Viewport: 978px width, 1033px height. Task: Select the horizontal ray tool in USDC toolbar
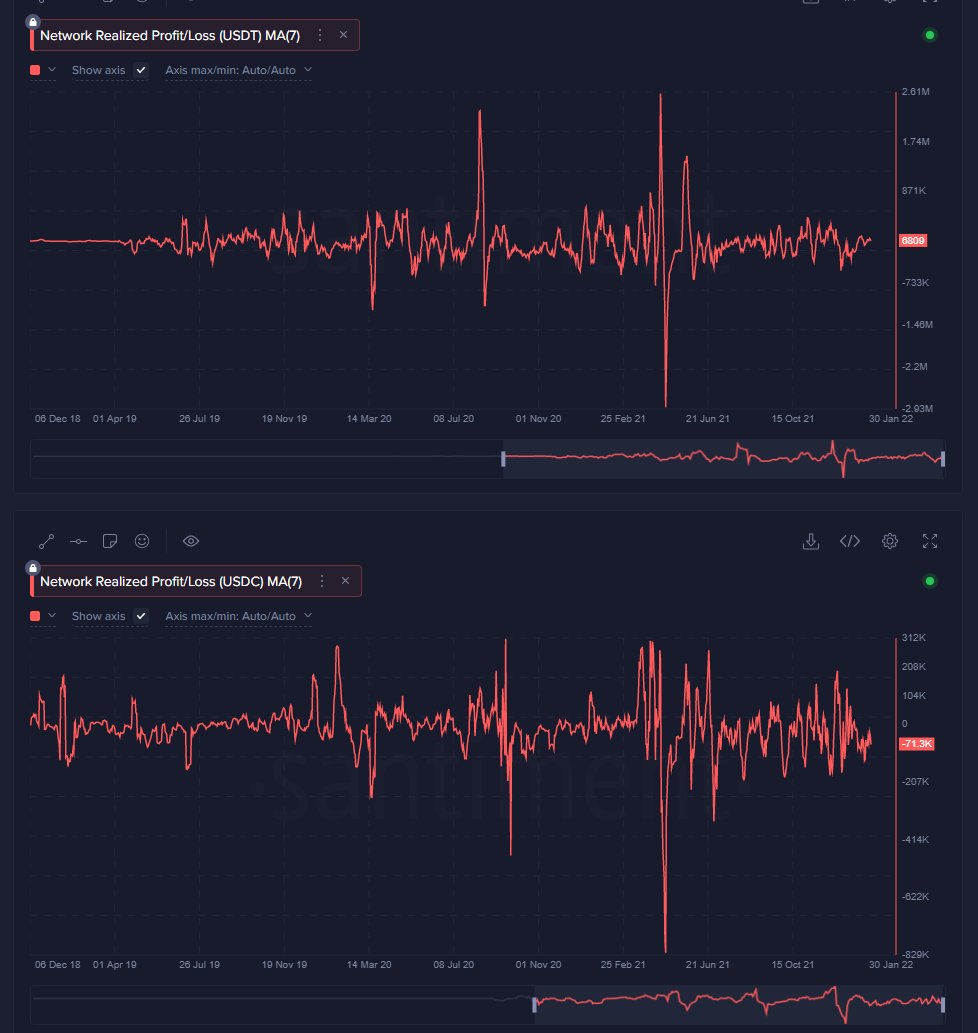pos(78,542)
